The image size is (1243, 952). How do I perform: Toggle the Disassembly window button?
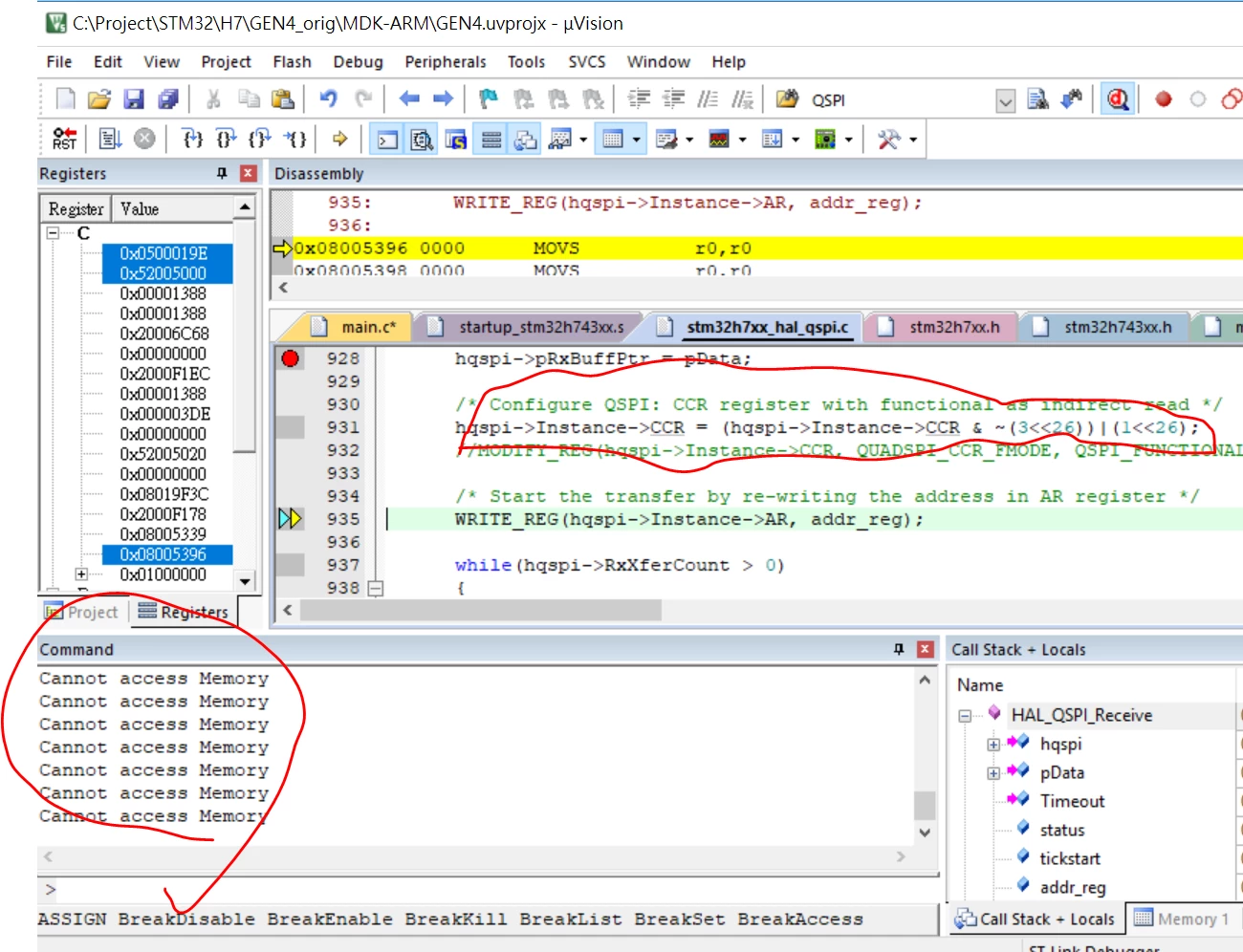coord(422,140)
